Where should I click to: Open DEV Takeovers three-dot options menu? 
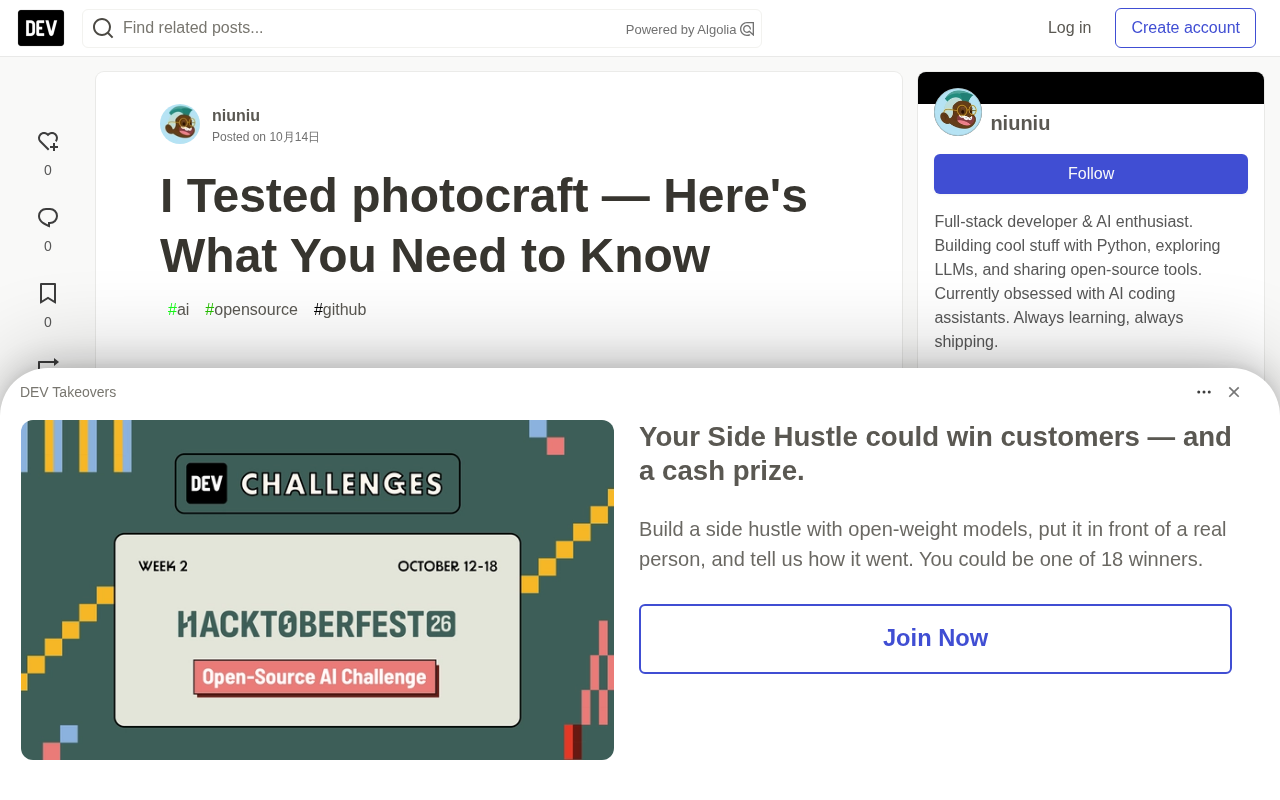tap(1204, 392)
